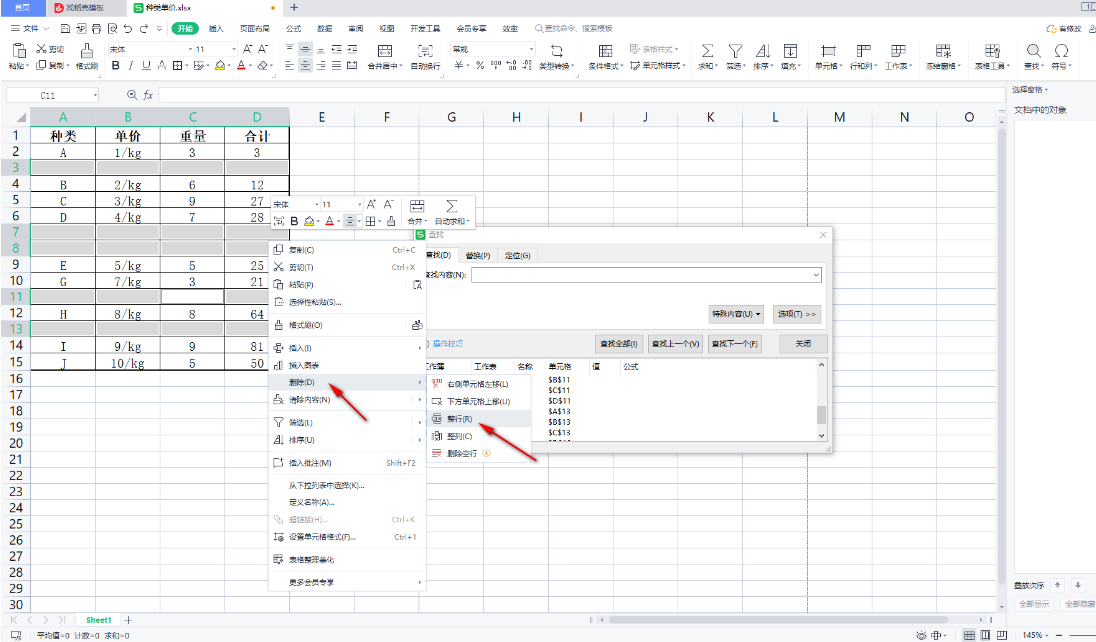The image size is (1096, 642).
Task: Toggle Bold in the floating mini toolbar
Action: coord(294,221)
